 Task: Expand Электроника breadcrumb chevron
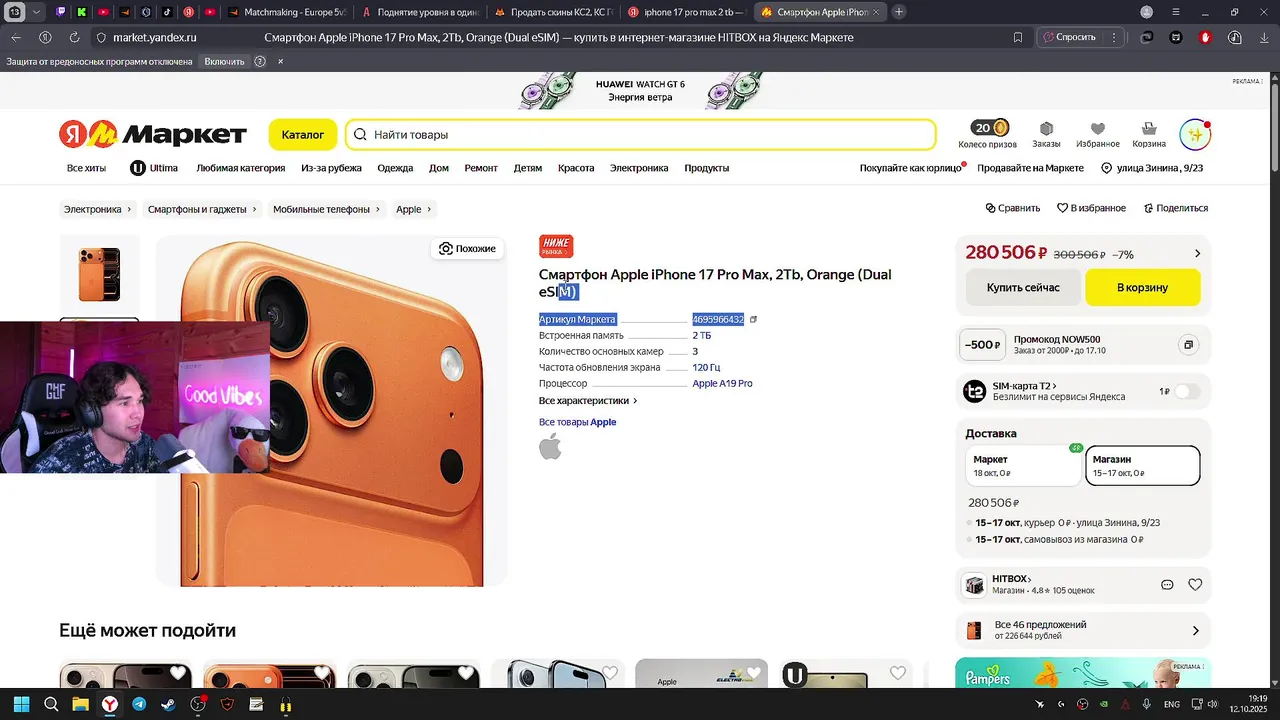click(x=129, y=209)
